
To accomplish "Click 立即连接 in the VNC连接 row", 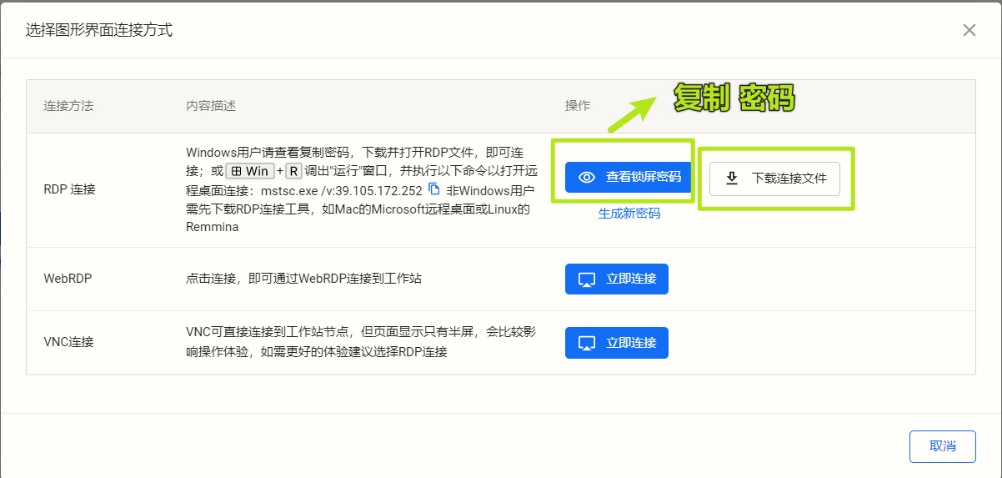I will [617, 343].
